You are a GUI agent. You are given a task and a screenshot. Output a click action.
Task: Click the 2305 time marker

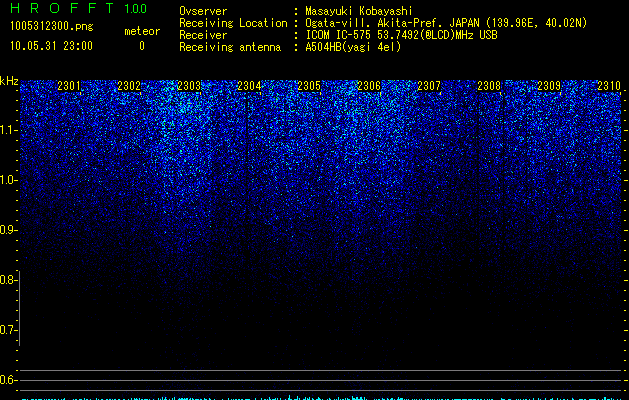point(309,86)
